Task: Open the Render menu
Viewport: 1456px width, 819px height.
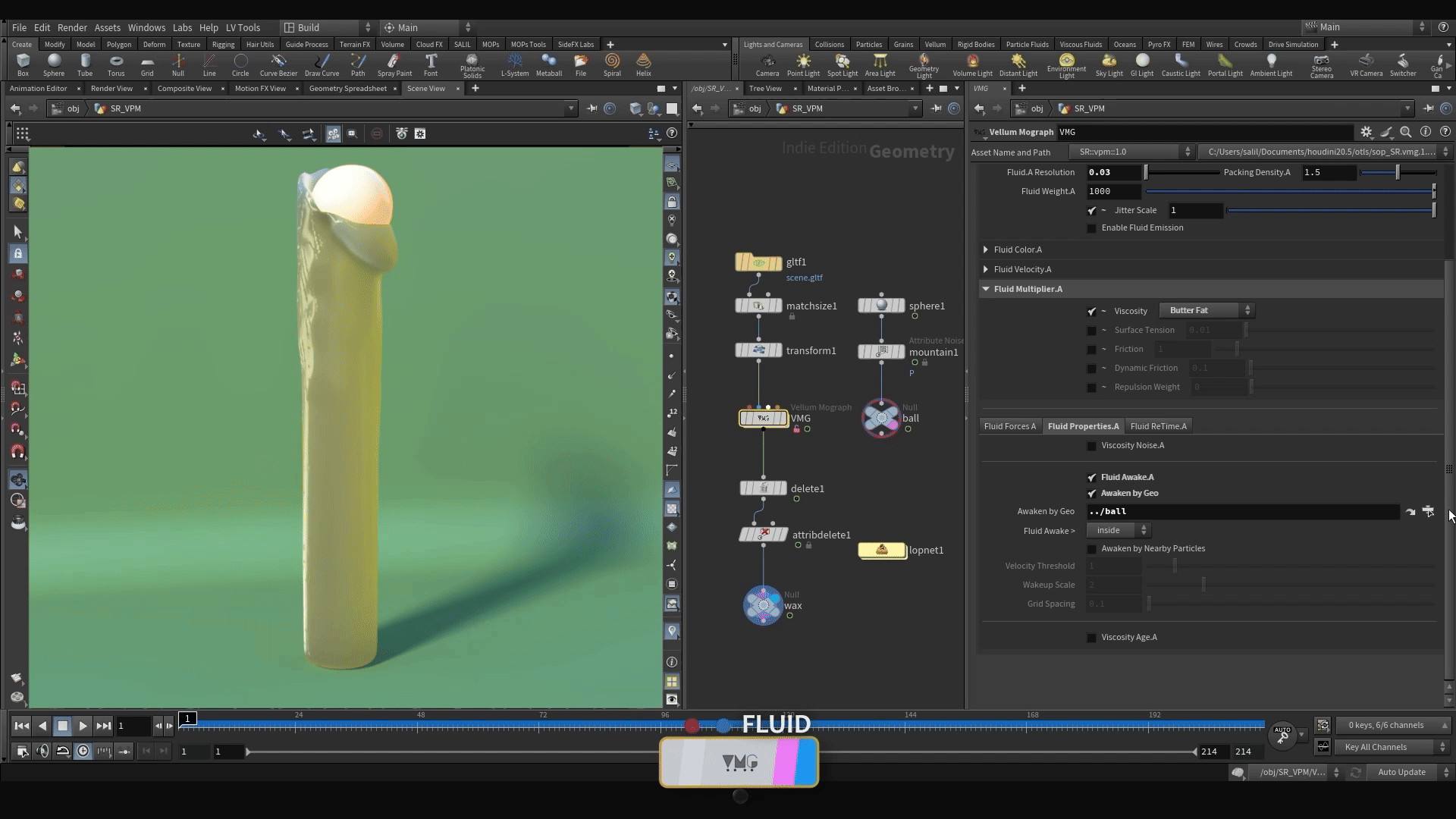Action: click(72, 27)
